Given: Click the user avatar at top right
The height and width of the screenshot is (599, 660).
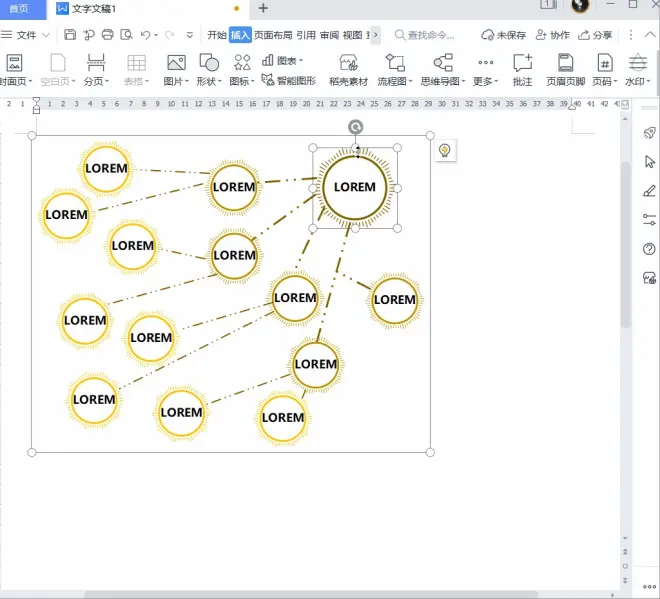Looking at the screenshot, I should 580,6.
